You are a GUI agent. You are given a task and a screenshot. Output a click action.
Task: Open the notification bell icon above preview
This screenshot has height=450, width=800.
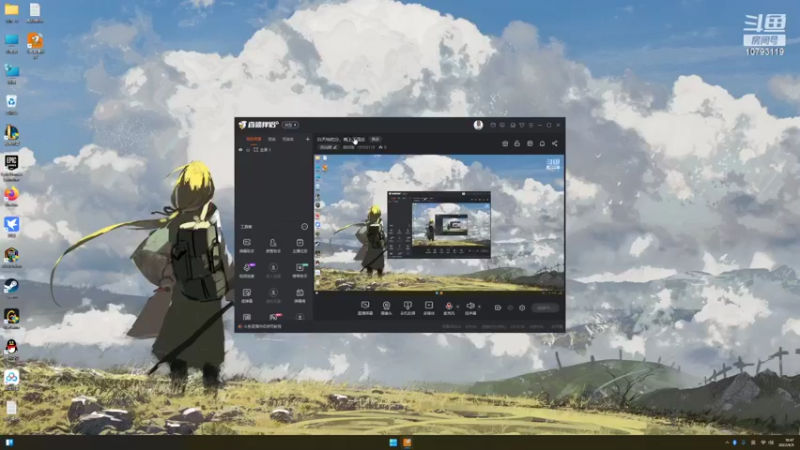(x=542, y=143)
